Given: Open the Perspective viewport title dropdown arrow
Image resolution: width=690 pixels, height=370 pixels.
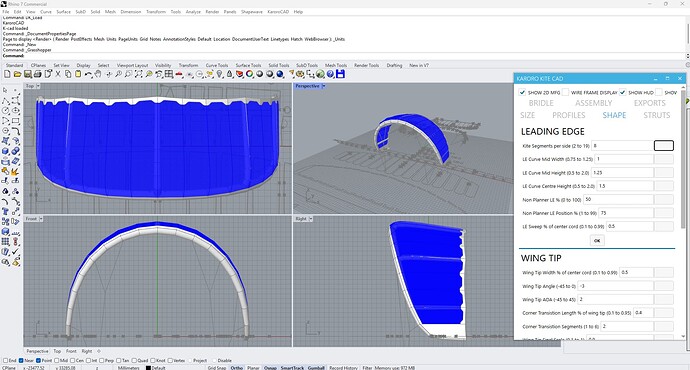Looking at the screenshot, I should click(324, 86).
